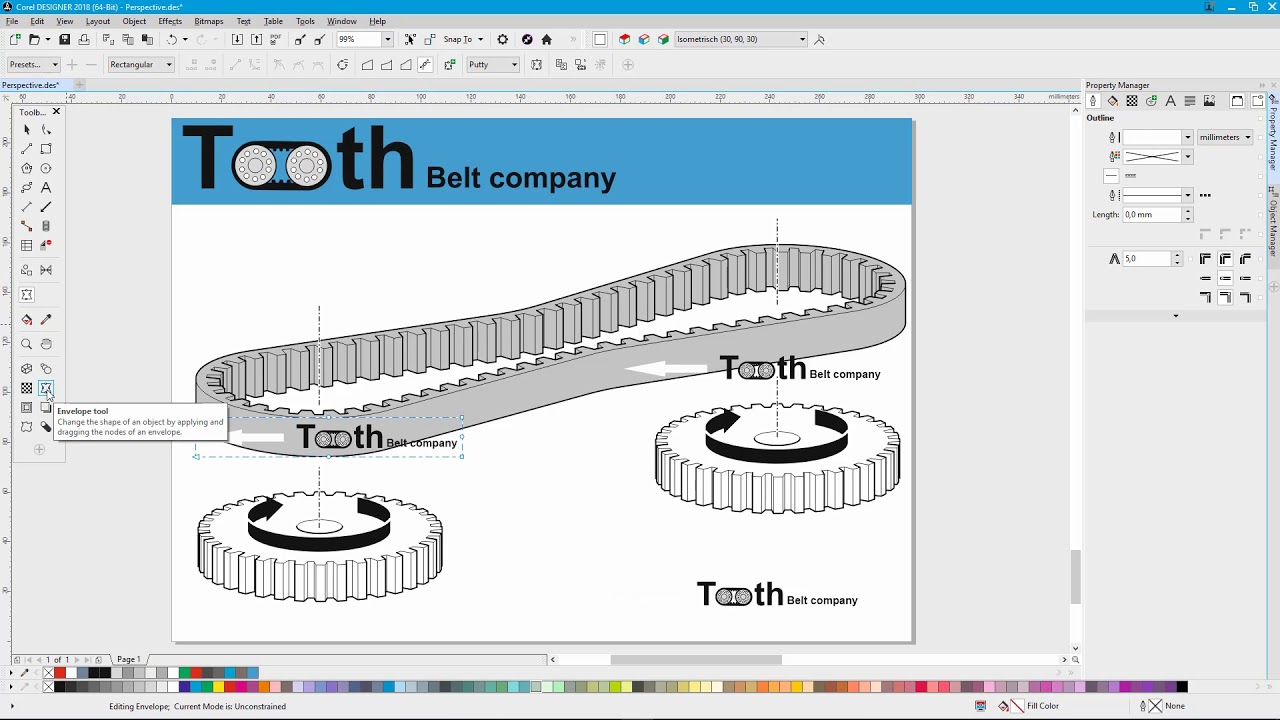Open the Effects menu
The height and width of the screenshot is (720, 1280).
170,21
